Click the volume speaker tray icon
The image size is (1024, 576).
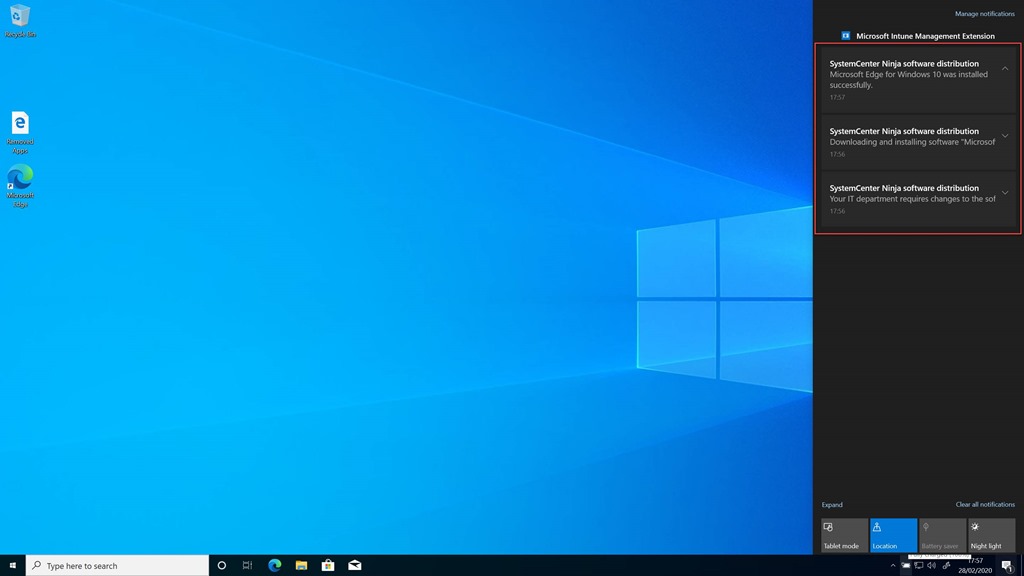tap(931, 565)
